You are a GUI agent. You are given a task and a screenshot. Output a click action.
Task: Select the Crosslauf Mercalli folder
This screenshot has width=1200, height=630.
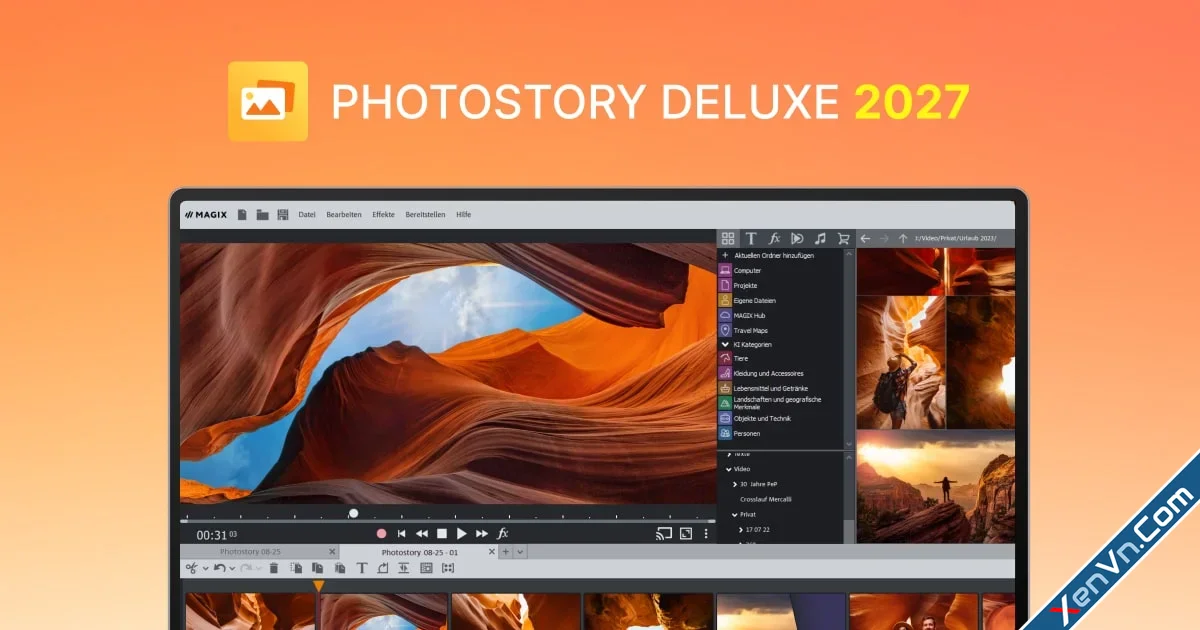[766, 499]
